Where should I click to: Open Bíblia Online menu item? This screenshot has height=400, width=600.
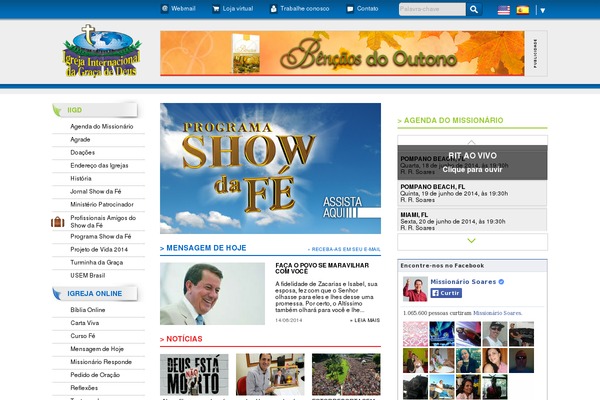click(87, 310)
